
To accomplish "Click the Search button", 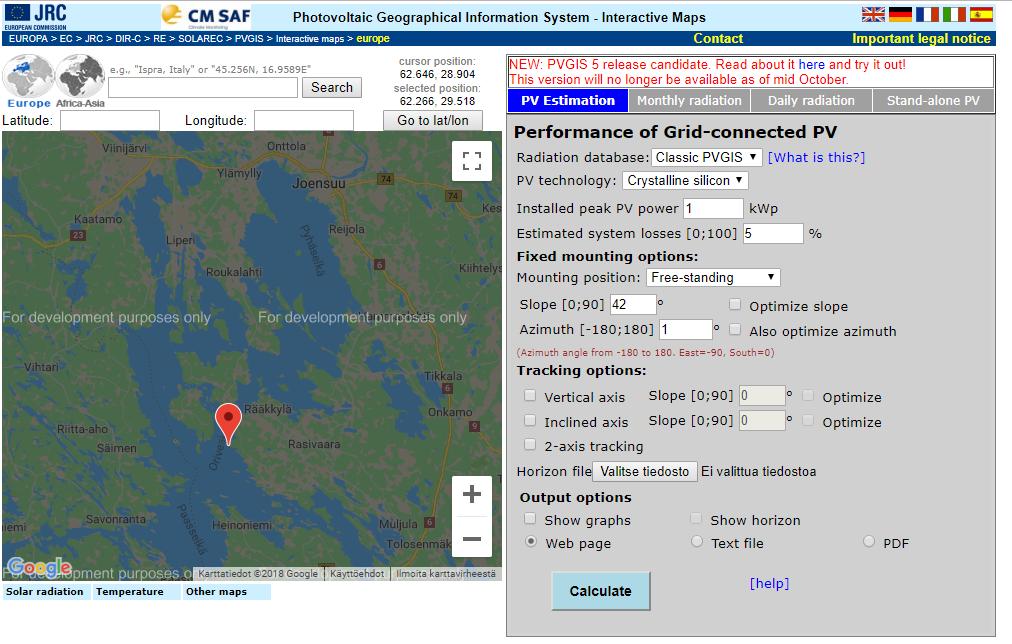I will pyautogui.click(x=332, y=88).
